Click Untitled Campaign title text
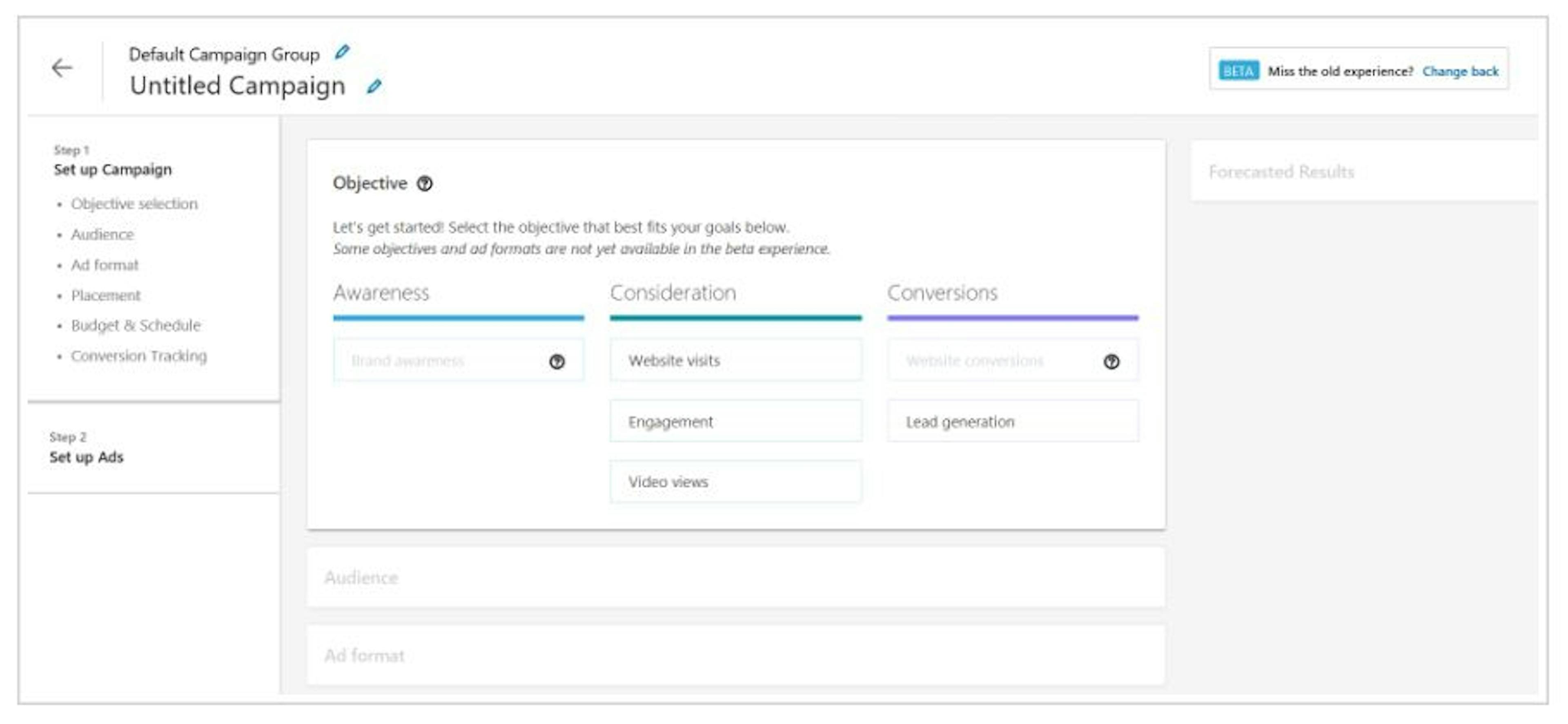The height and width of the screenshot is (724, 1568). [237, 86]
